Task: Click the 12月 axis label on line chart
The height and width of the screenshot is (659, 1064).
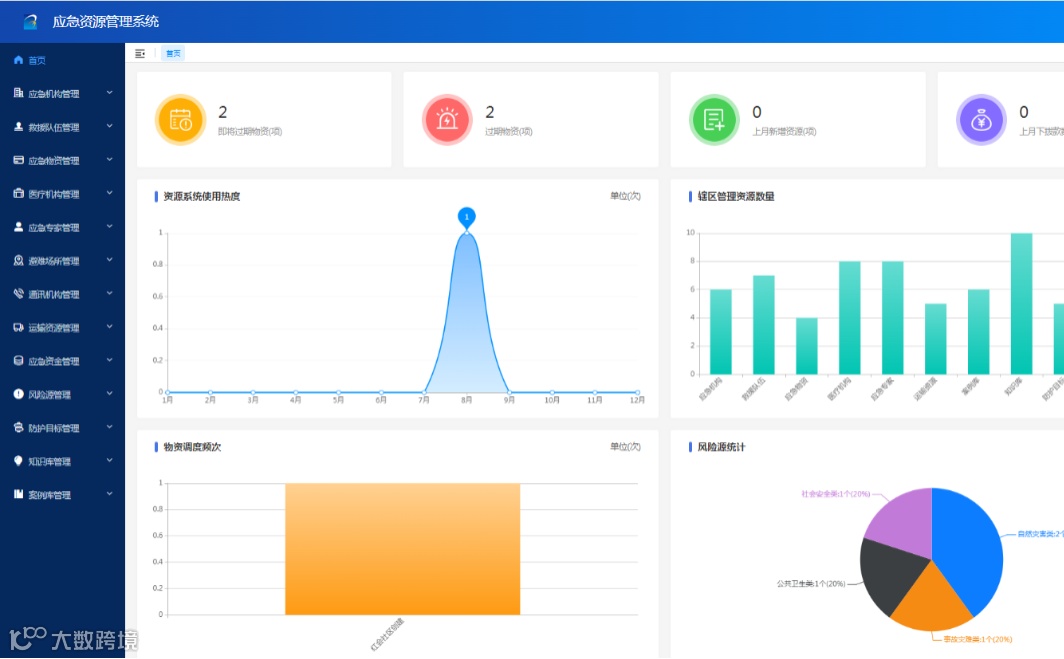Action: (637, 400)
